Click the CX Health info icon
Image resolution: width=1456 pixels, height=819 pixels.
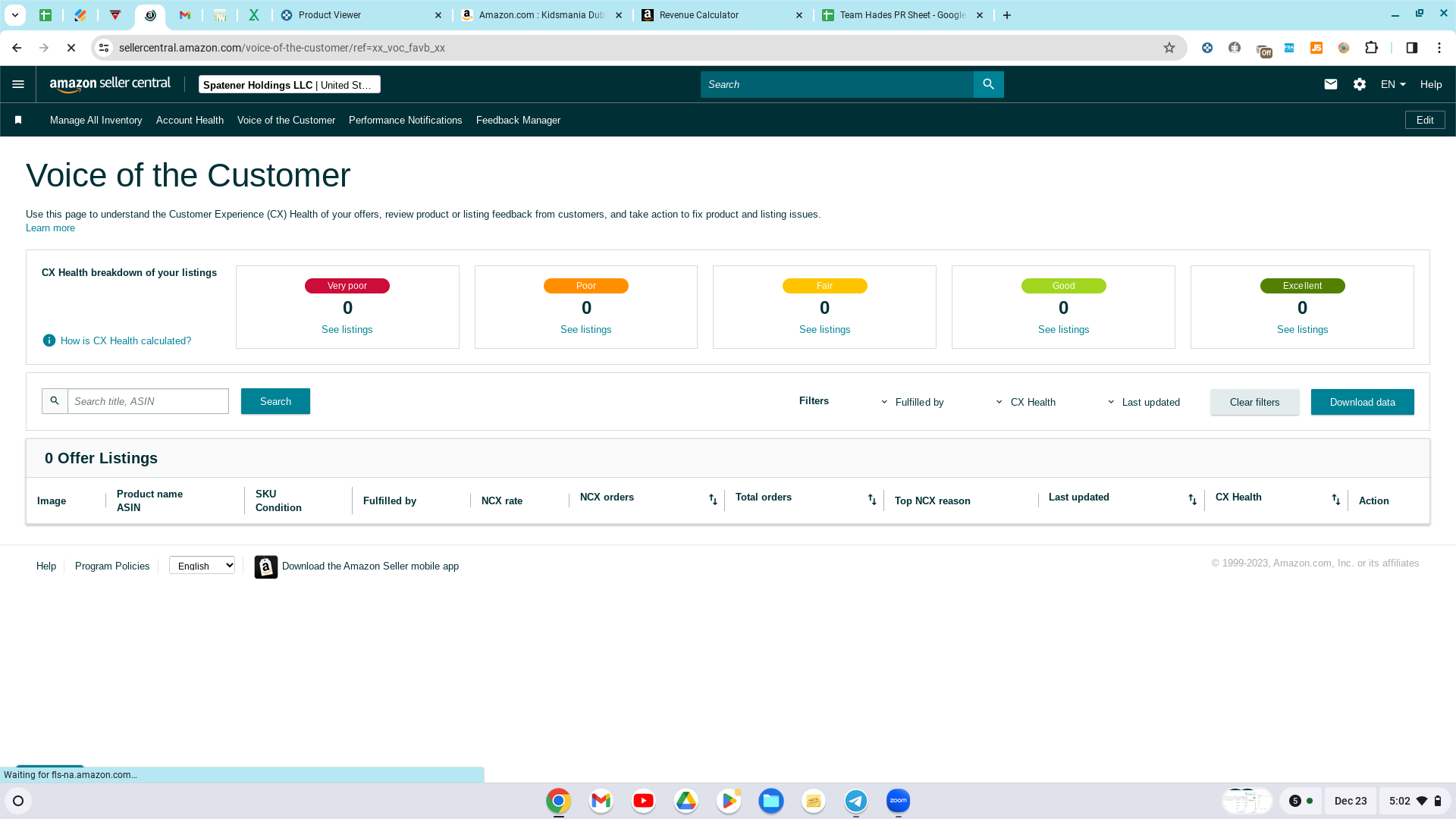click(49, 340)
